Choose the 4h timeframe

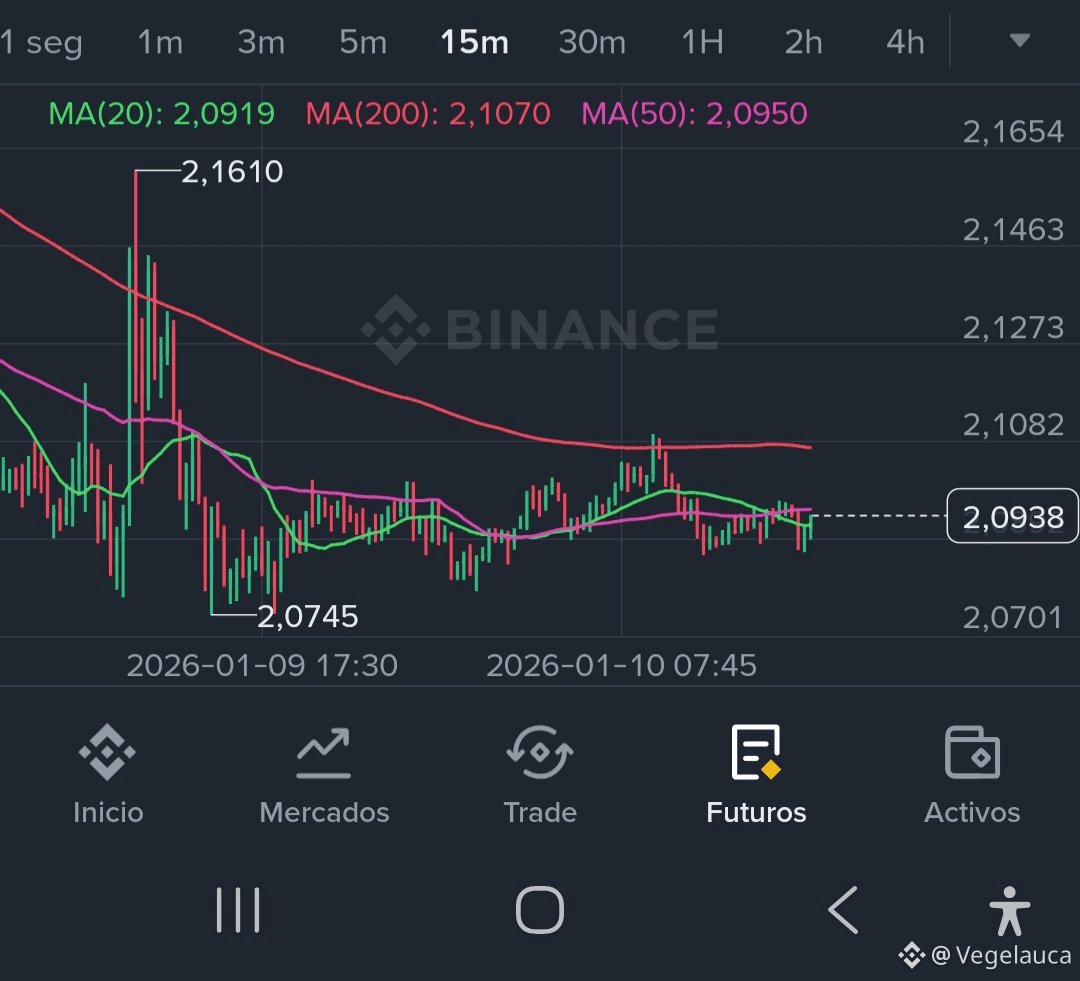905,42
